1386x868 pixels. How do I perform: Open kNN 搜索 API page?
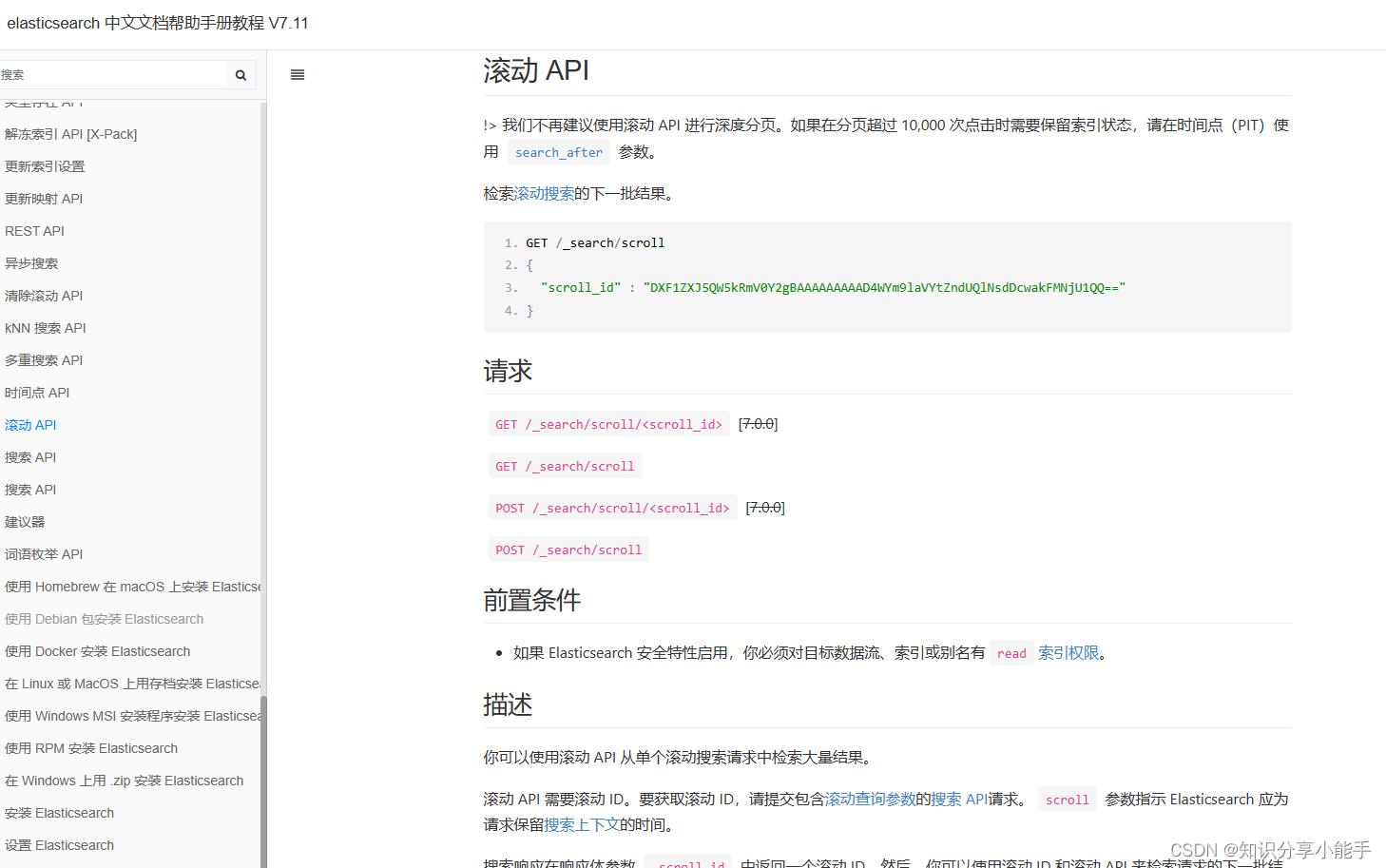pyautogui.click(x=46, y=328)
